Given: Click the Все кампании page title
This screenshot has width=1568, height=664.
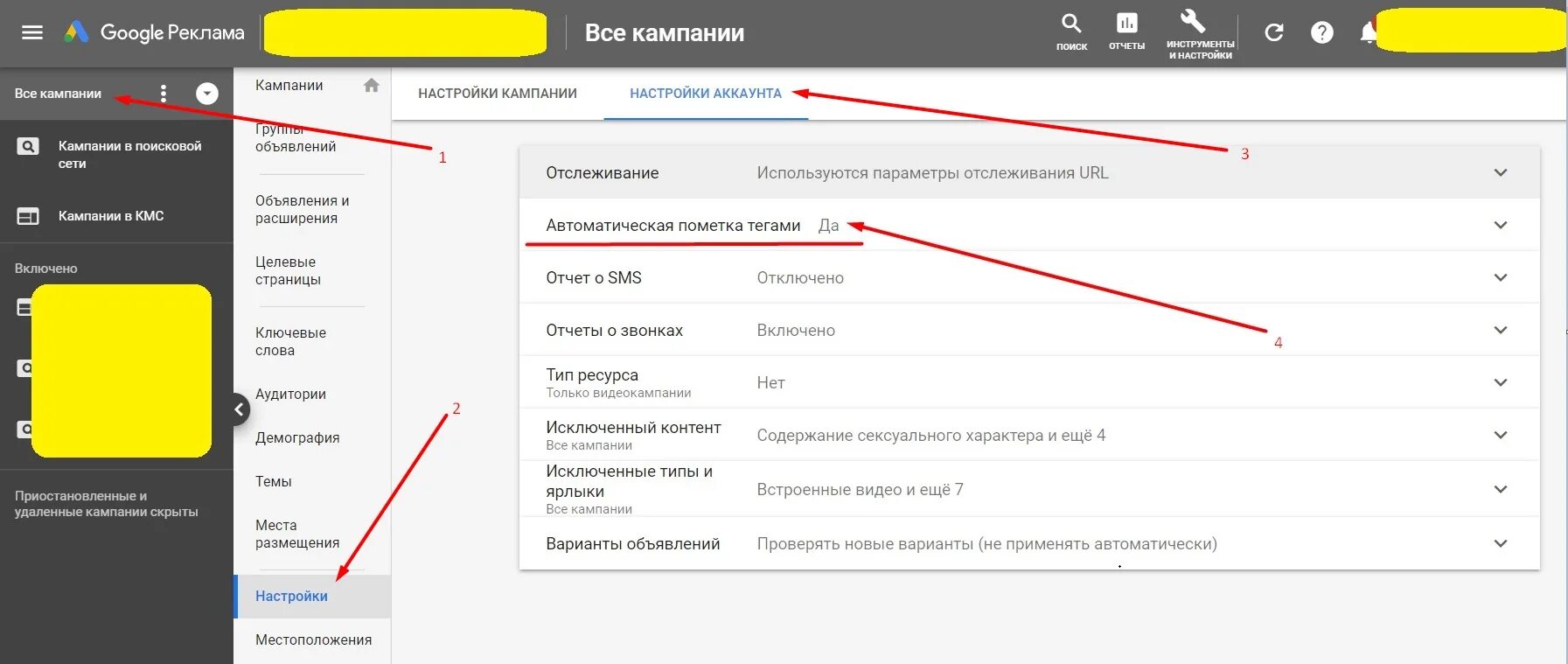Looking at the screenshot, I should point(665,33).
